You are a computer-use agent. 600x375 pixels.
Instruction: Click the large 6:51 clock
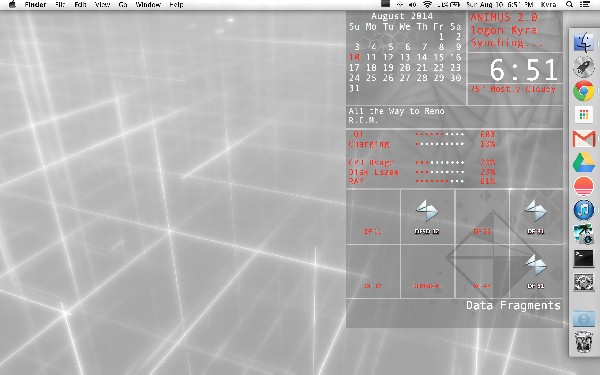coord(523,70)
